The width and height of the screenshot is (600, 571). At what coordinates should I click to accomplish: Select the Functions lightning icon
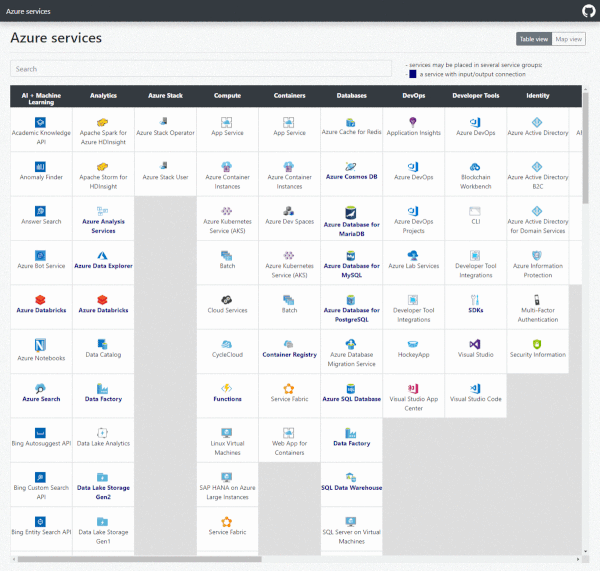tap(226, 388)
